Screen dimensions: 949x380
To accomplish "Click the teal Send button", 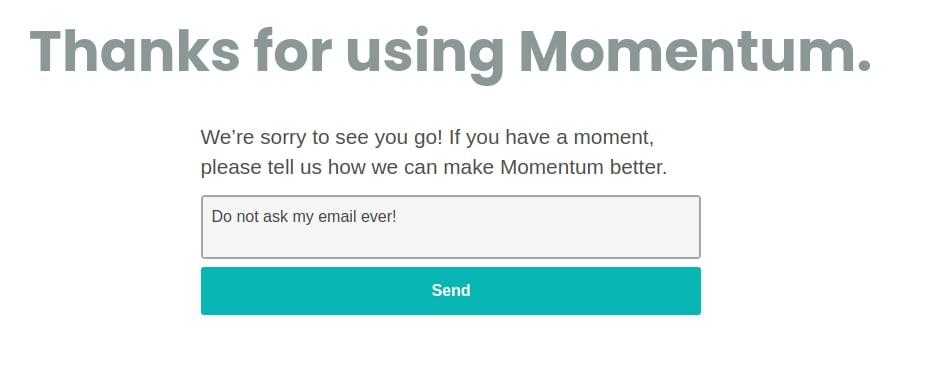I will point(450,290).
